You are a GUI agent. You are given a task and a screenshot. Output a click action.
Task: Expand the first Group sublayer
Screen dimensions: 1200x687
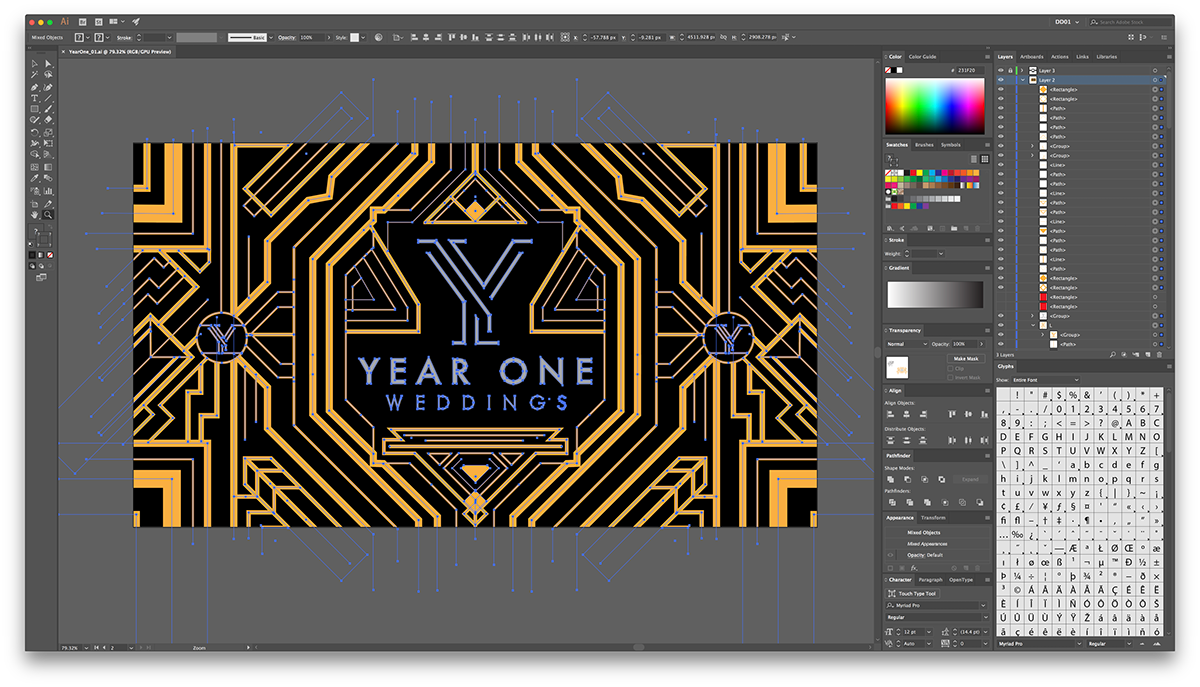[x=1032, y=146]
